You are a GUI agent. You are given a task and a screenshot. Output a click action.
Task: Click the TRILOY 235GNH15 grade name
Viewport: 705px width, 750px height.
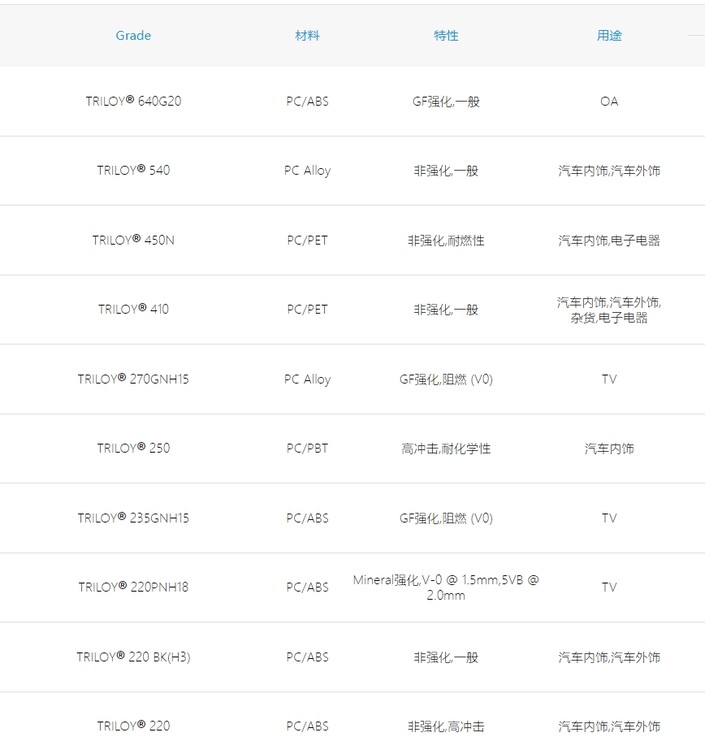pos(133,518)
